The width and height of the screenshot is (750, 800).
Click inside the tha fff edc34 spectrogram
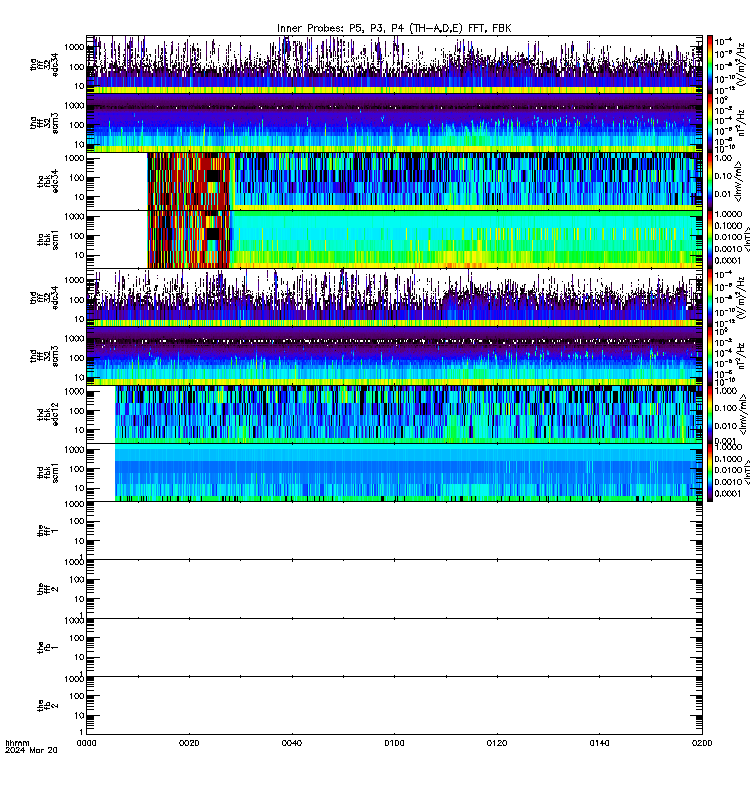click(x=394, y=64)
